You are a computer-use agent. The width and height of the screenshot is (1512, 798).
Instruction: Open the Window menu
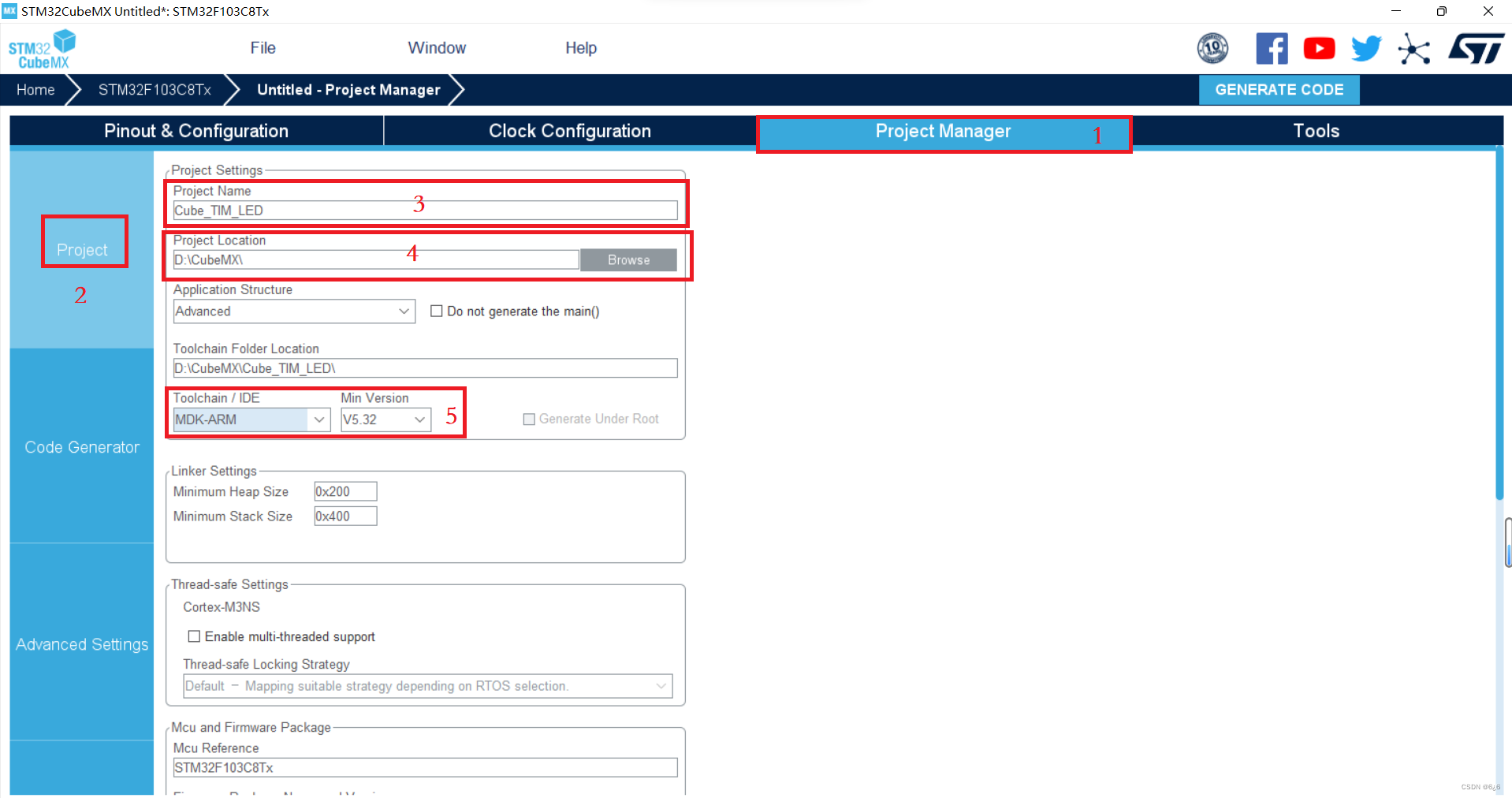437,48
